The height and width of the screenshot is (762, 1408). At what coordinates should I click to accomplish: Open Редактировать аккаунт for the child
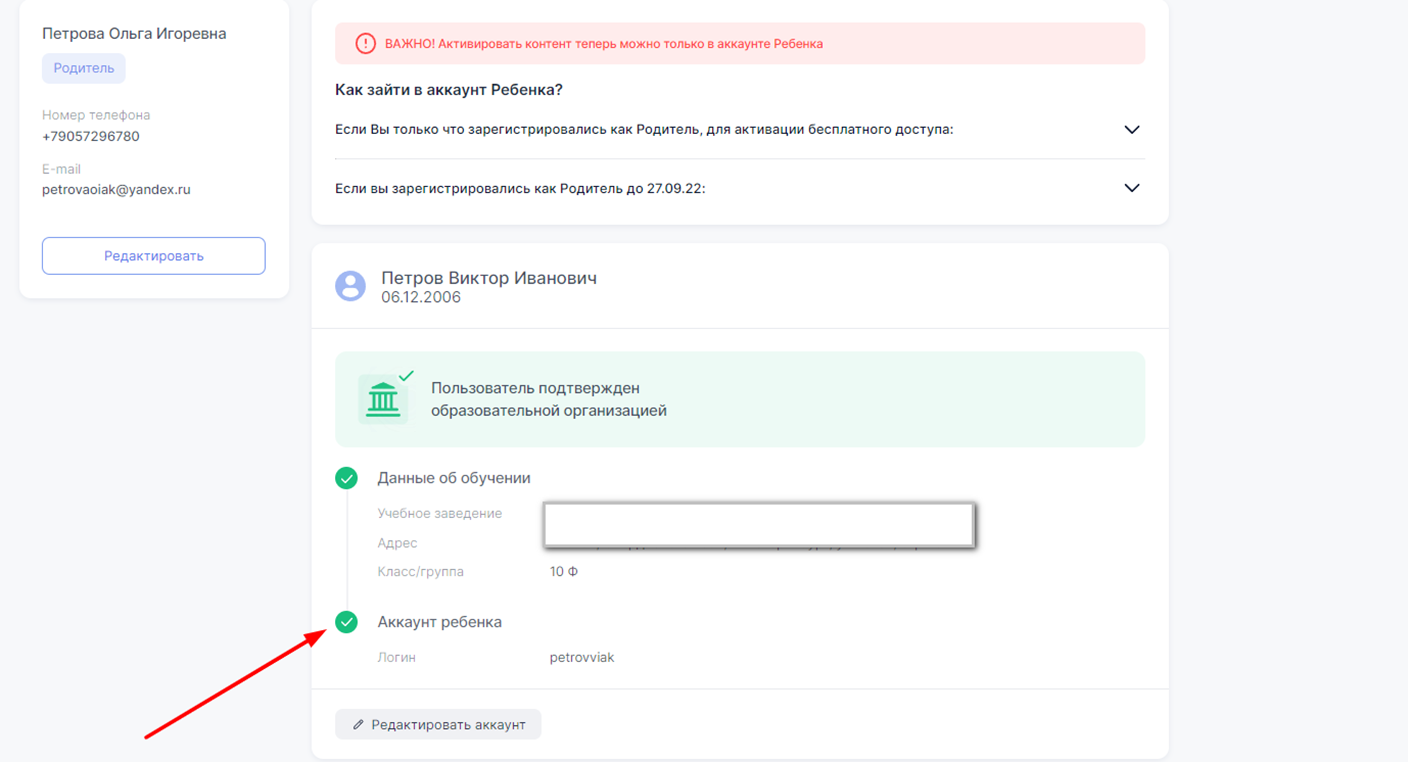coord(438,724)
